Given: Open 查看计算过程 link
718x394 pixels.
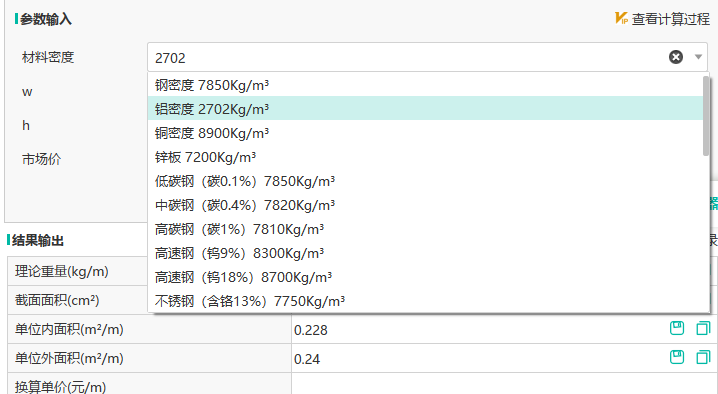Looking at the screenshot, I should pyautogui.click(x=671, y=19).
